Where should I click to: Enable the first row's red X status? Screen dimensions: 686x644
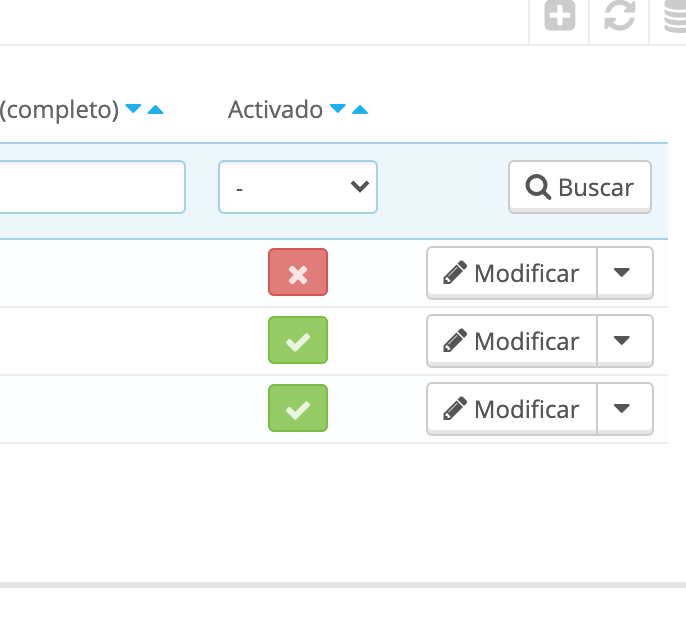(298, 273)
